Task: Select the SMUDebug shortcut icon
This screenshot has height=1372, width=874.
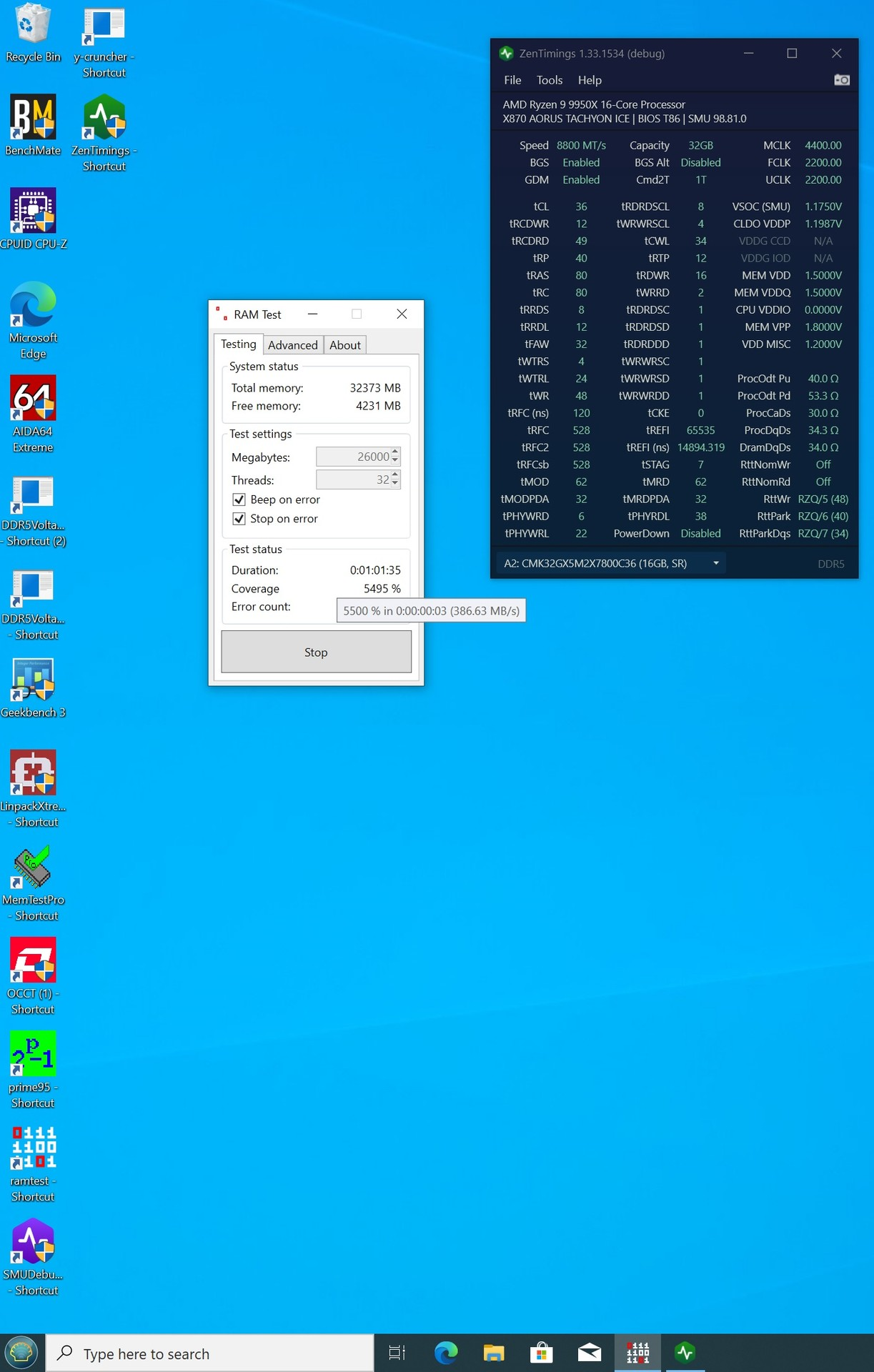Action: [33, 1257]
